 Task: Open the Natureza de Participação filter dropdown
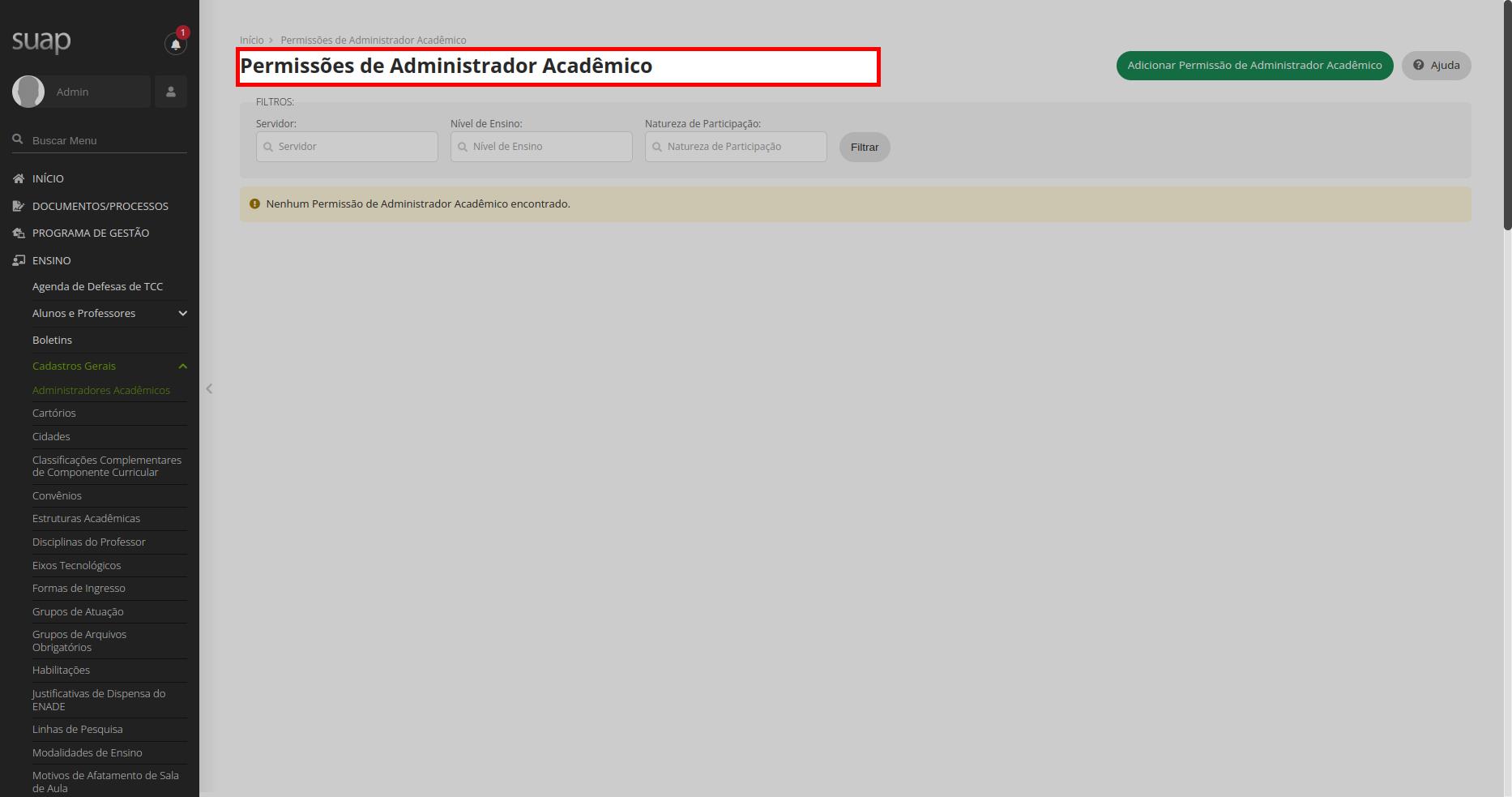click(x=736, y=147)
